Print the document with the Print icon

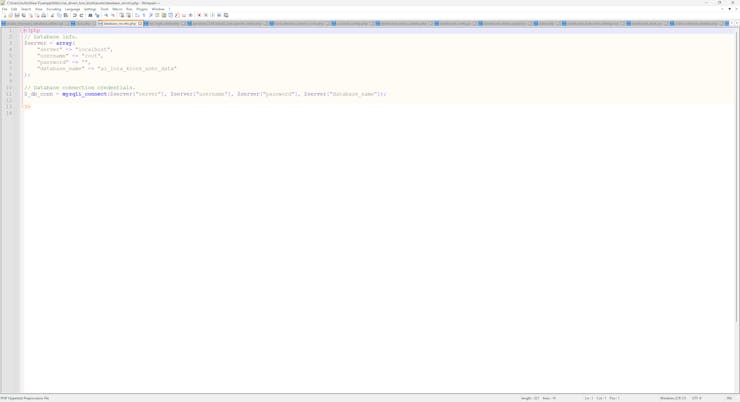click(43, 15)
